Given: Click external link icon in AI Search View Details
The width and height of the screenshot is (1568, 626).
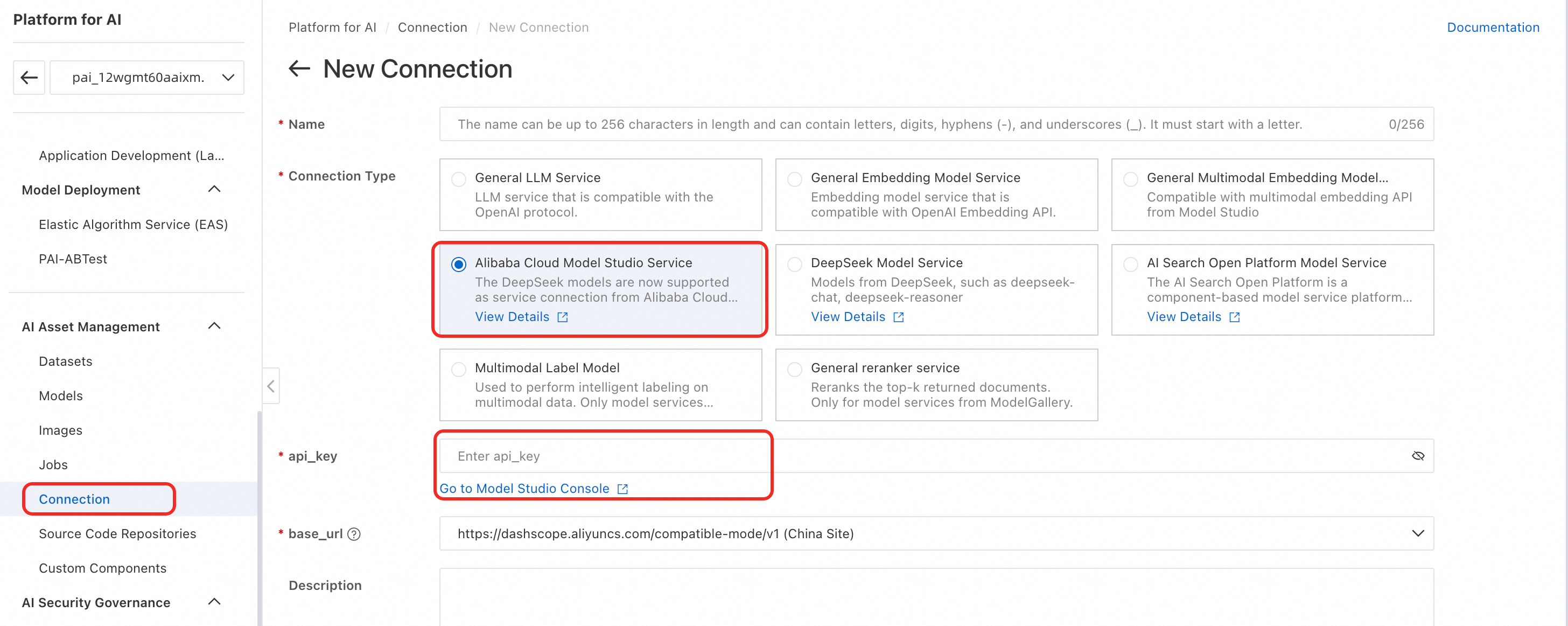Looking at the screenshot, I should [1235, 317].
